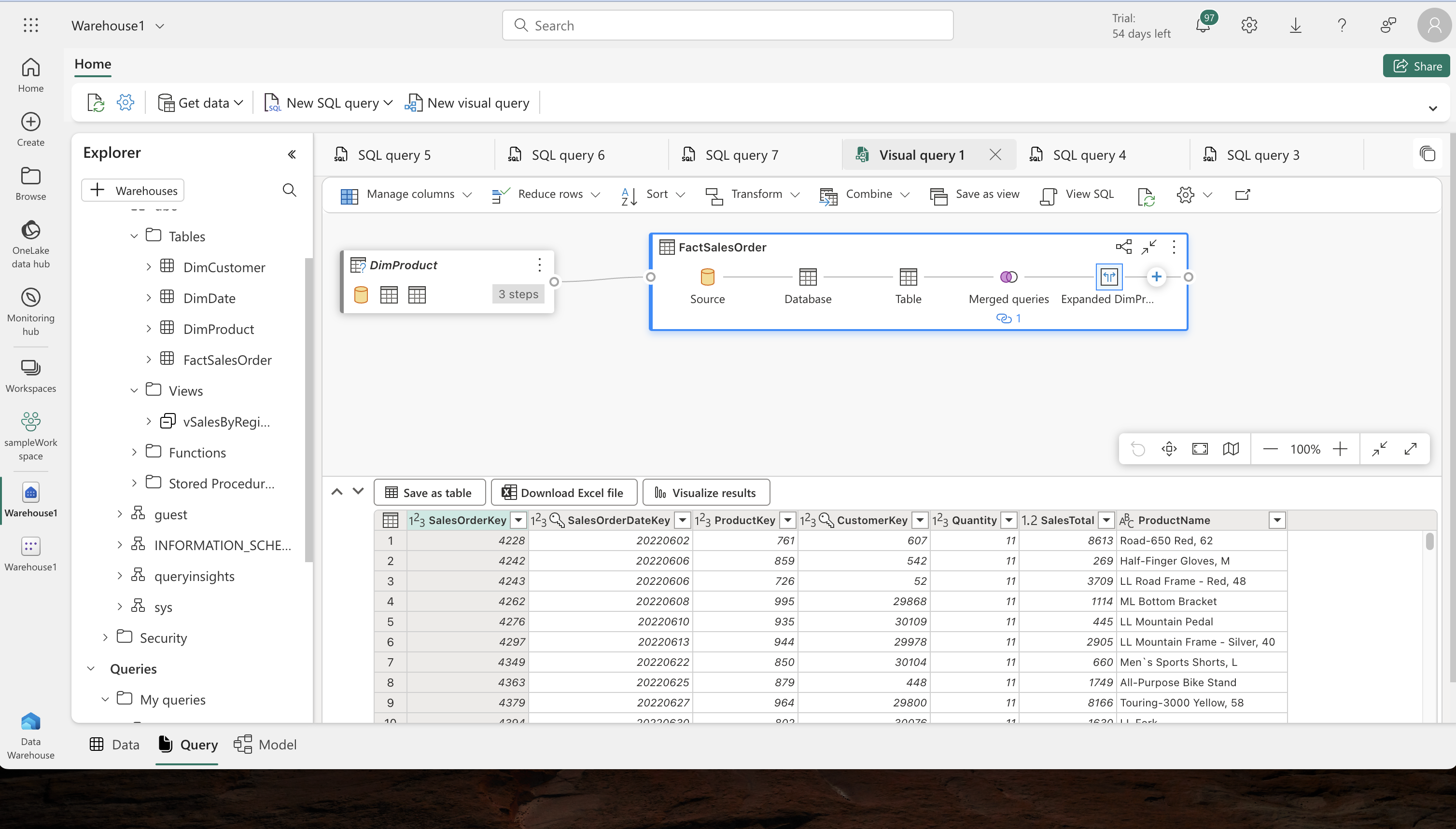1456x829 pixels.
Task: Collapse the Tables folder
Action: (134, 235)
